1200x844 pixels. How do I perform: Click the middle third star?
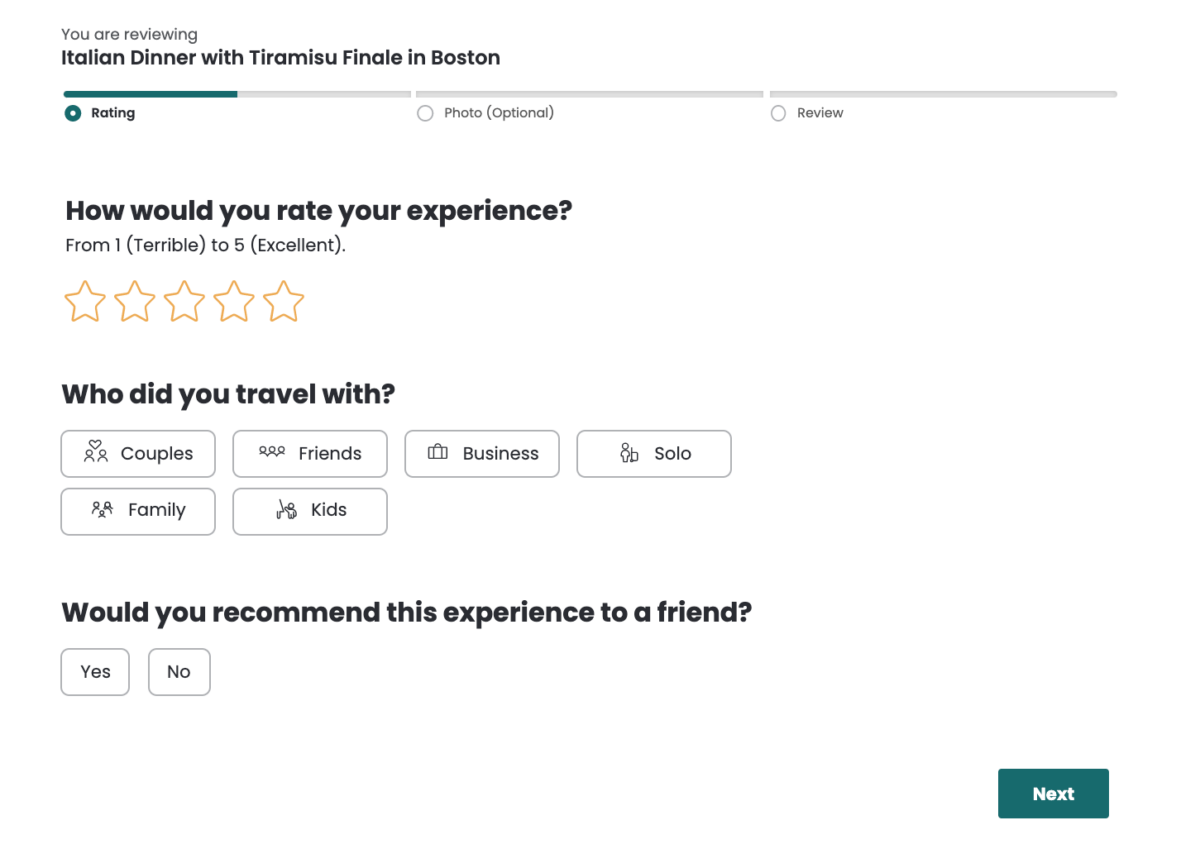pos(184,301)
